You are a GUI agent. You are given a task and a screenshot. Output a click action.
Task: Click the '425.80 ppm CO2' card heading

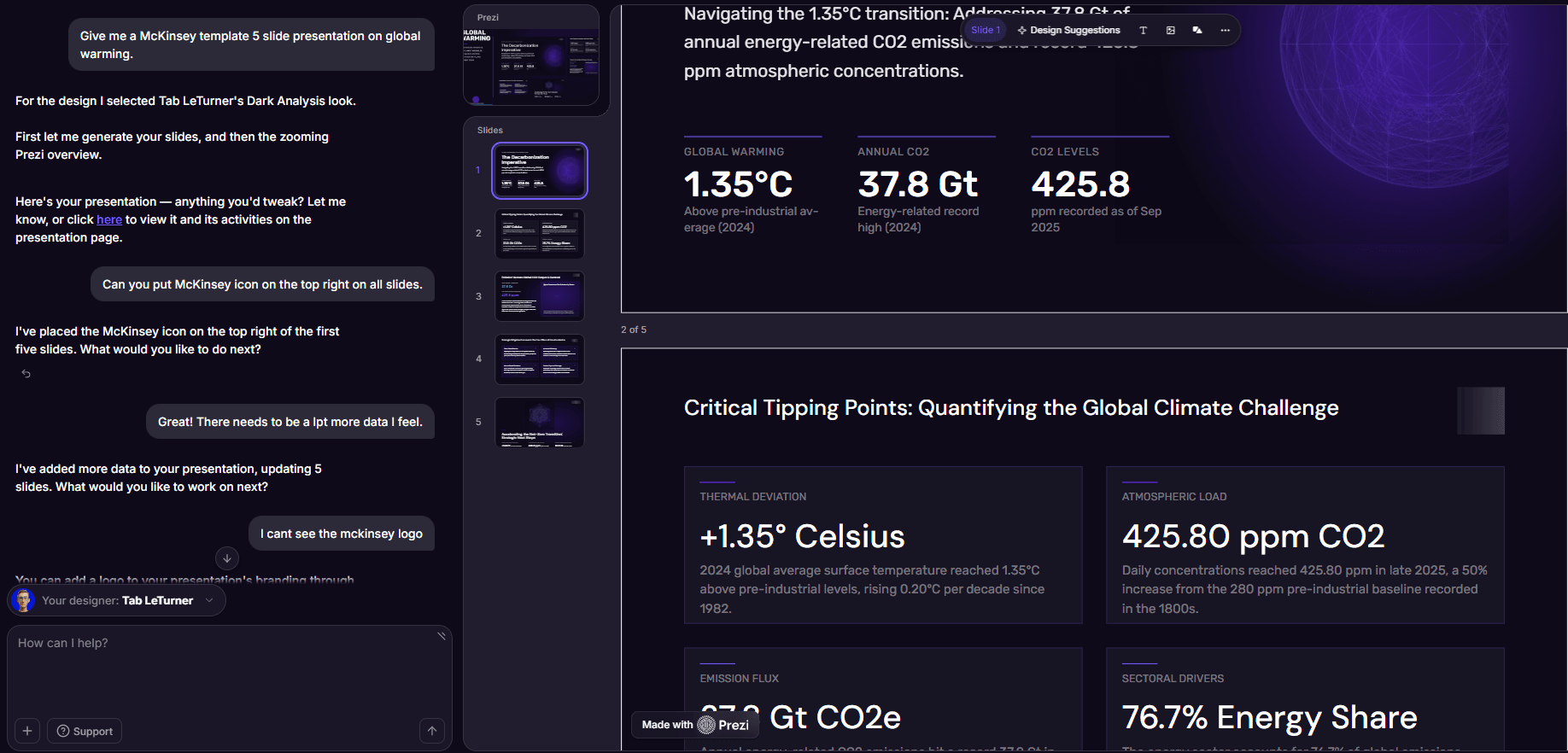1253,536
